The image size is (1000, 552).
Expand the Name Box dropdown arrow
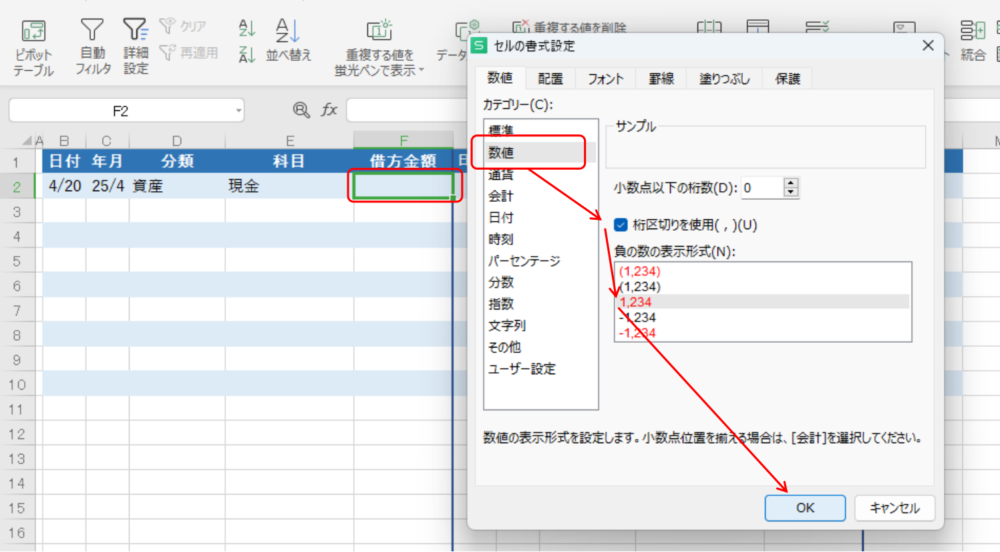239,111
